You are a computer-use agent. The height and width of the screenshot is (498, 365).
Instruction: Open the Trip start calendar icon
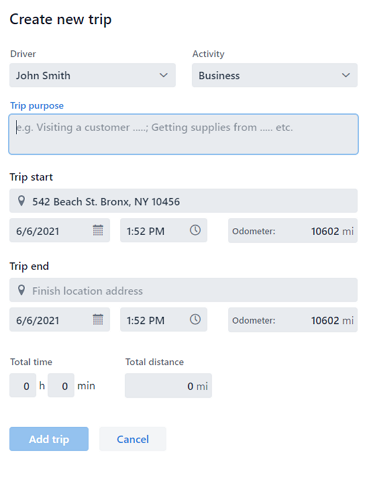[98, 230]
